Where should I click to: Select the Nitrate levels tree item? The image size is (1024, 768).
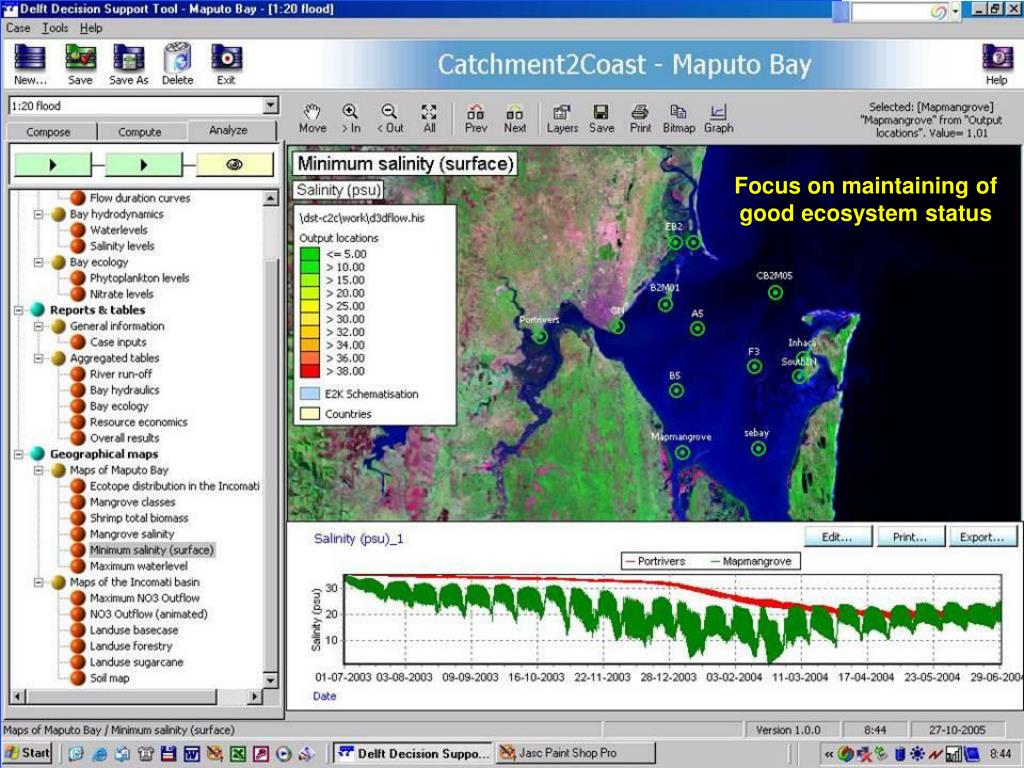[121, 294]
